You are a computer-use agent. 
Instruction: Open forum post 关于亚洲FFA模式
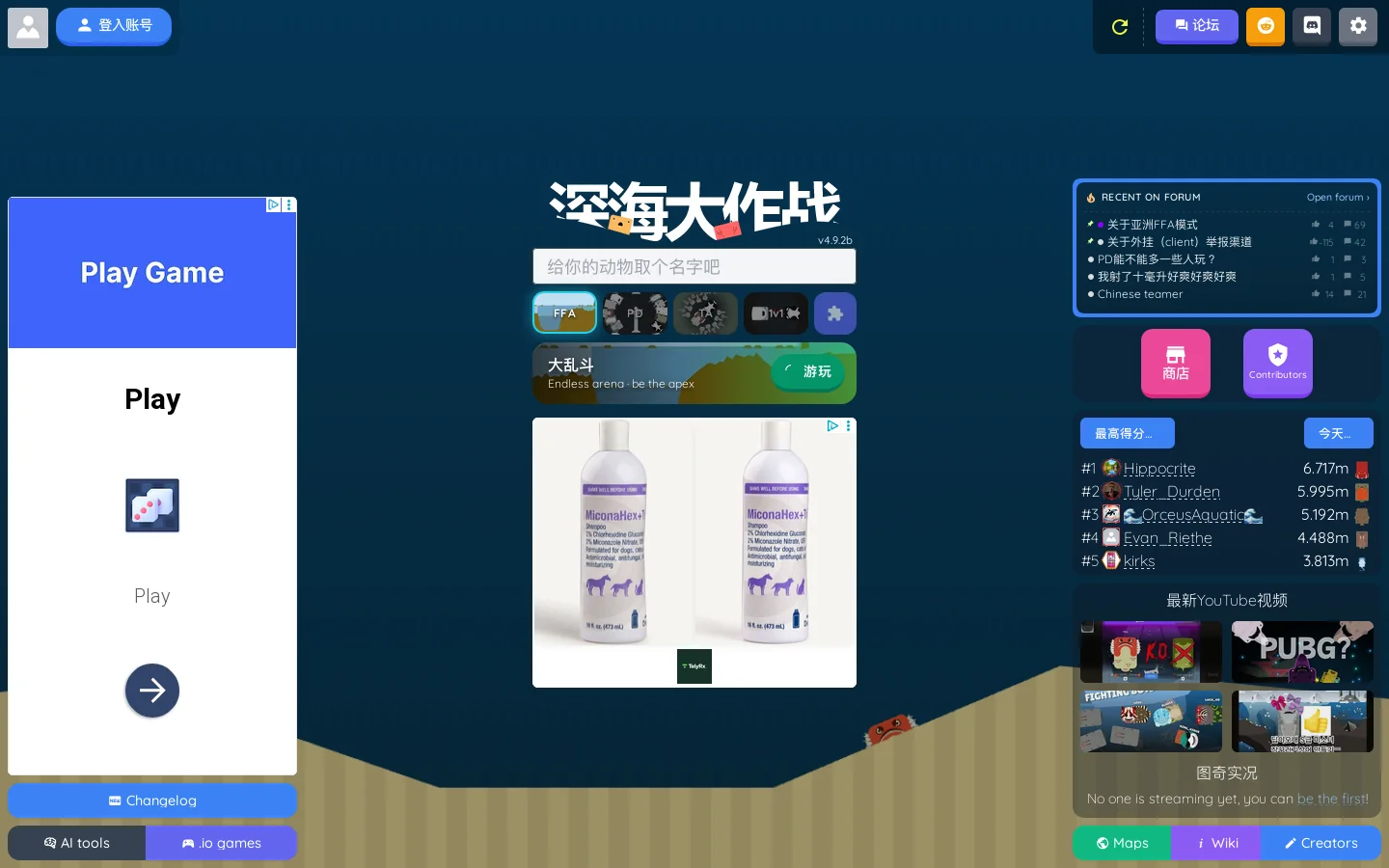tap(1152, 225)
